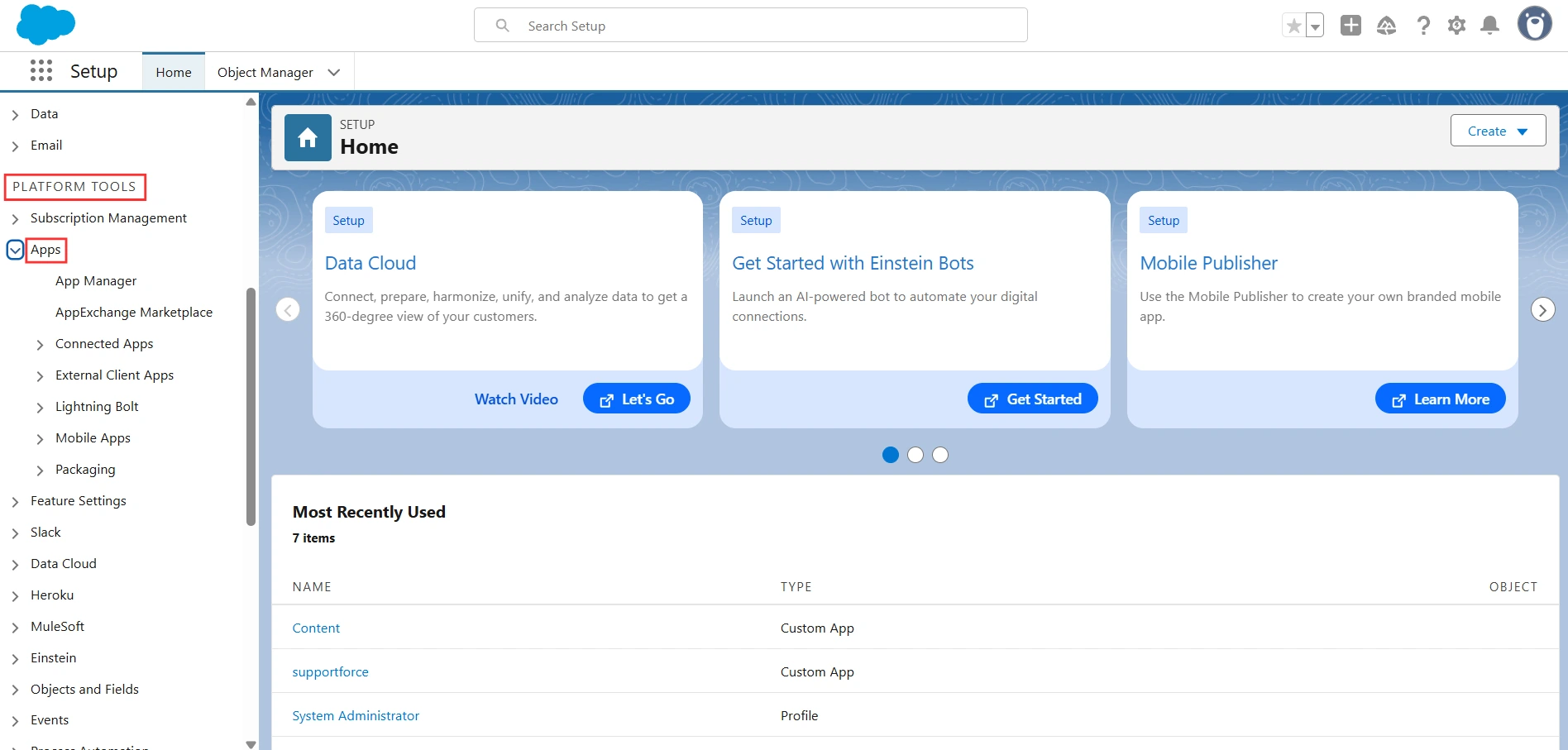This screenshot has width=1568, height=750.
Task: Click the Setup tag on Mobile Publisher card
Action: [x=1164, y=220]
